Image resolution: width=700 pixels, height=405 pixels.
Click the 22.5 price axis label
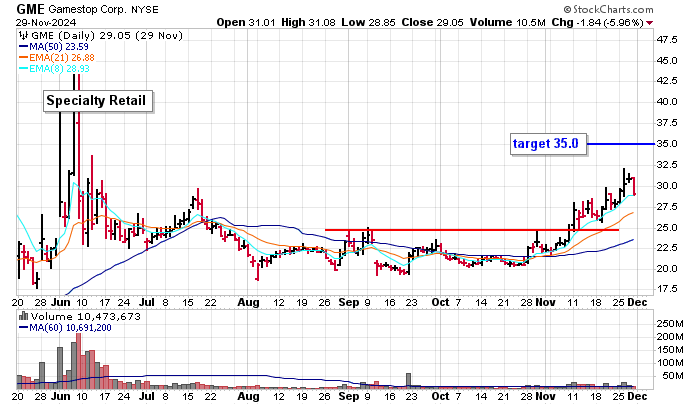tap(667, 248)
